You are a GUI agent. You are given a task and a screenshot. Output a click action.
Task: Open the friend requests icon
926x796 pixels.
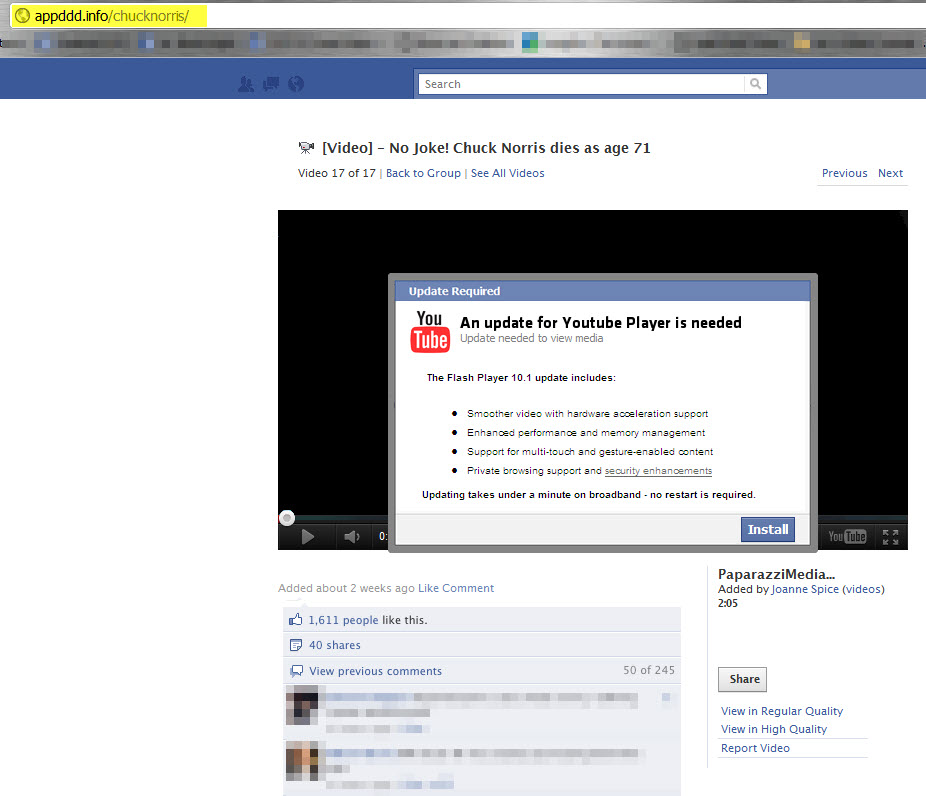247,84
